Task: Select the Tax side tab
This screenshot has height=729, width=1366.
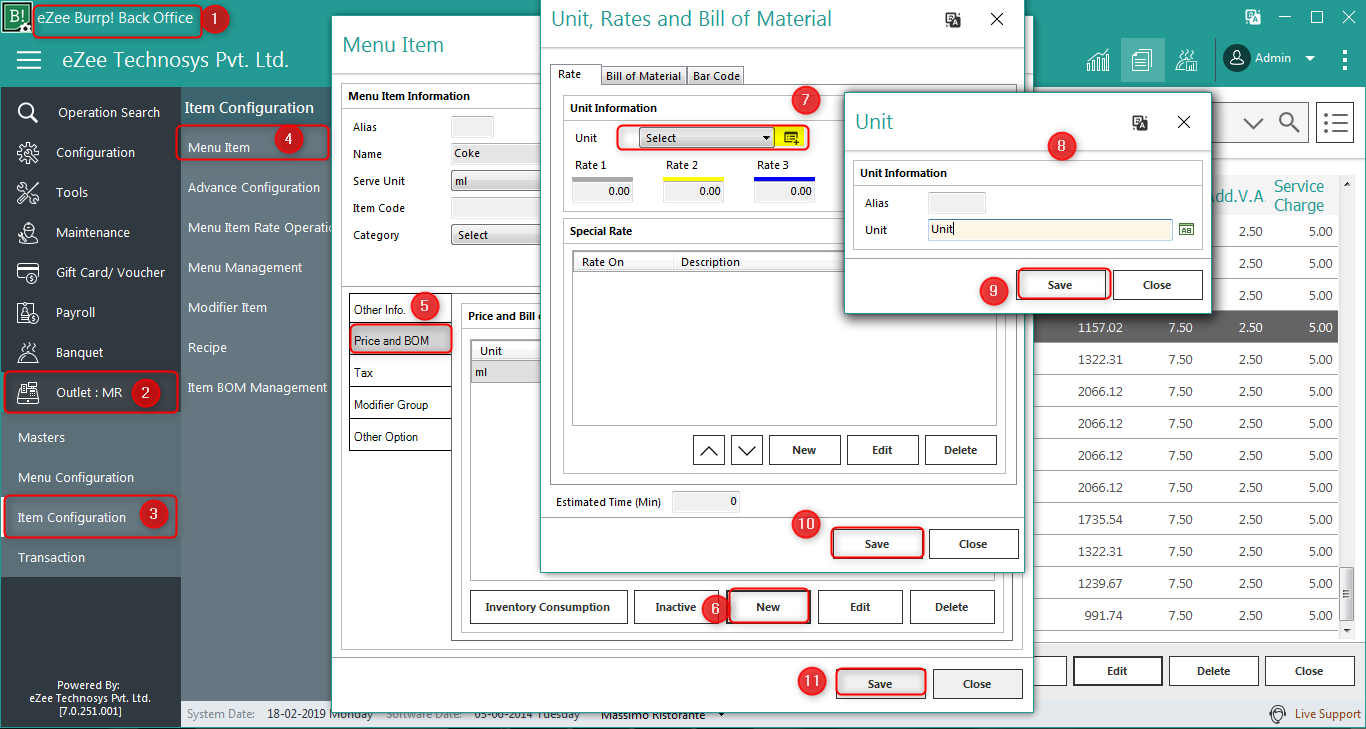Action: 400,372
